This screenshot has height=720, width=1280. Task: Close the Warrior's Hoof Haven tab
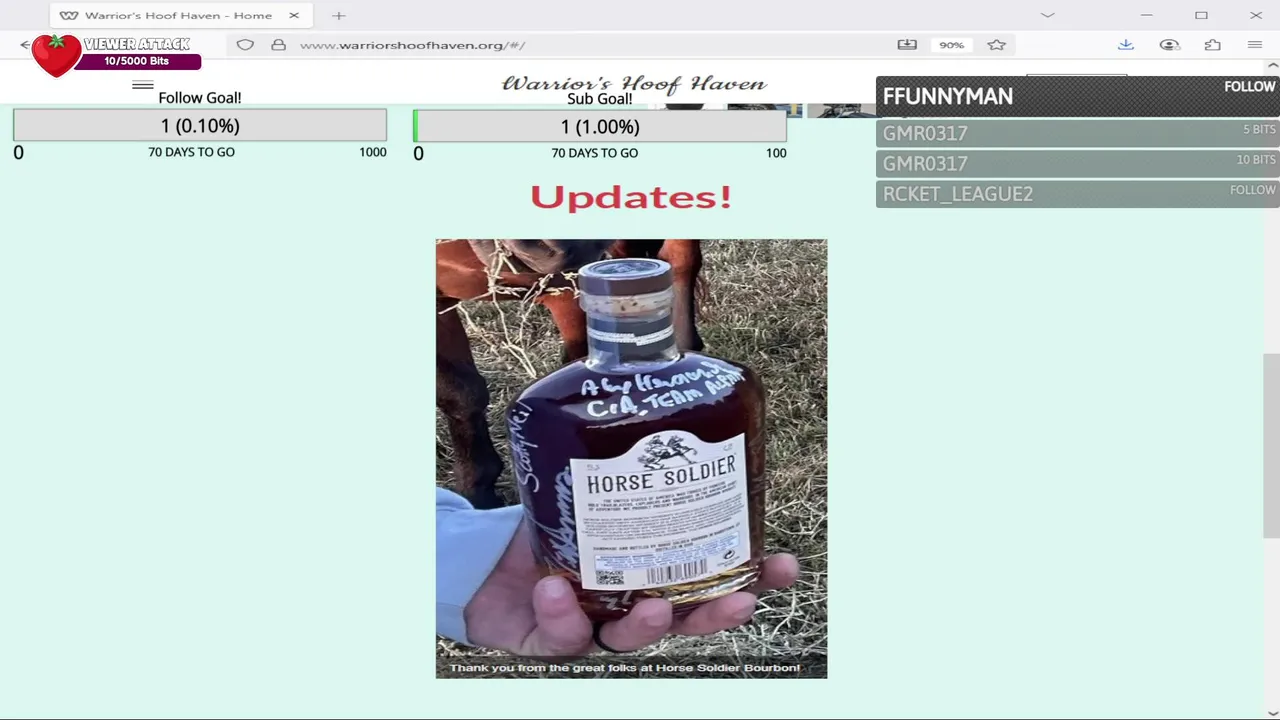(x=294, y=15)
